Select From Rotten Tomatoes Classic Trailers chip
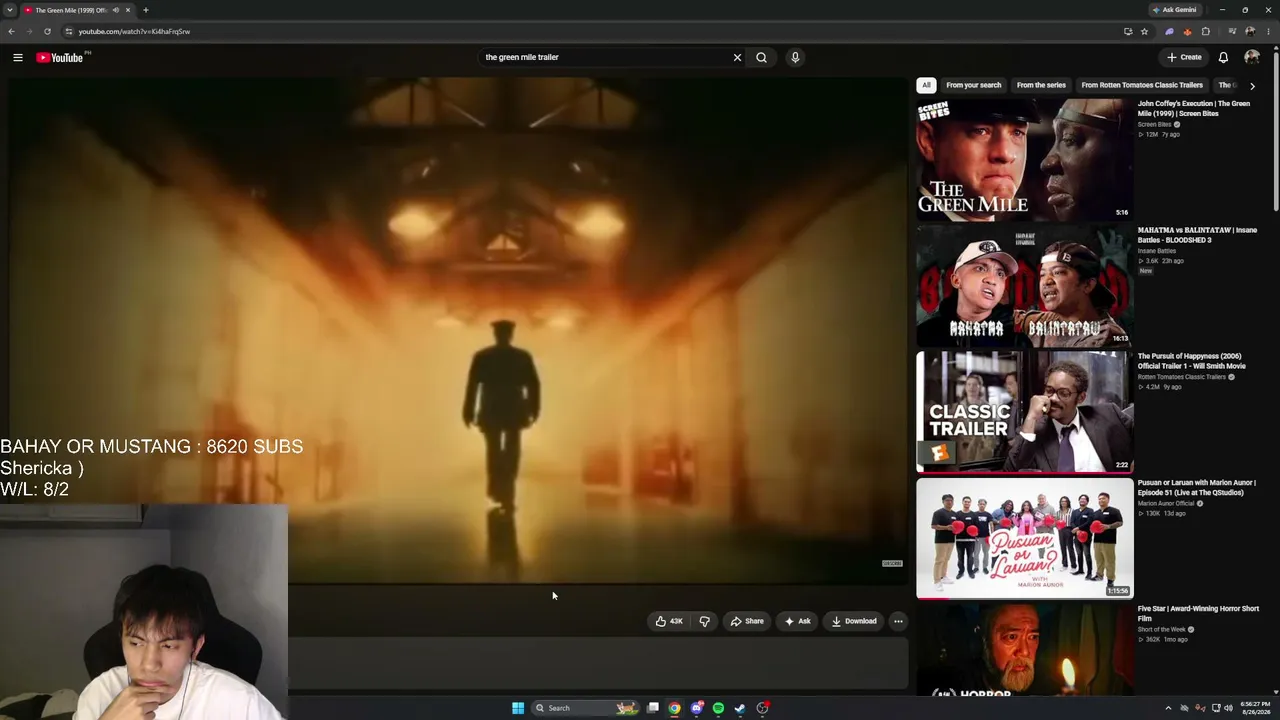Viewport: 1280px width, 720px height. 1142,85
